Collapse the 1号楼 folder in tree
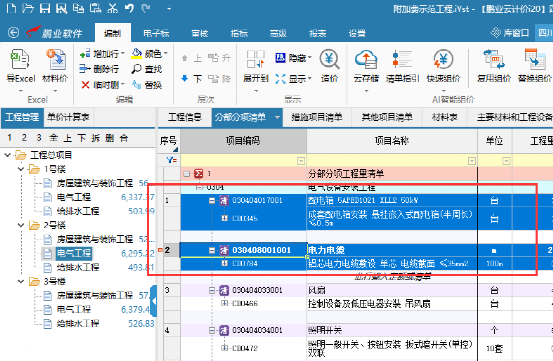 pos(21,169)
